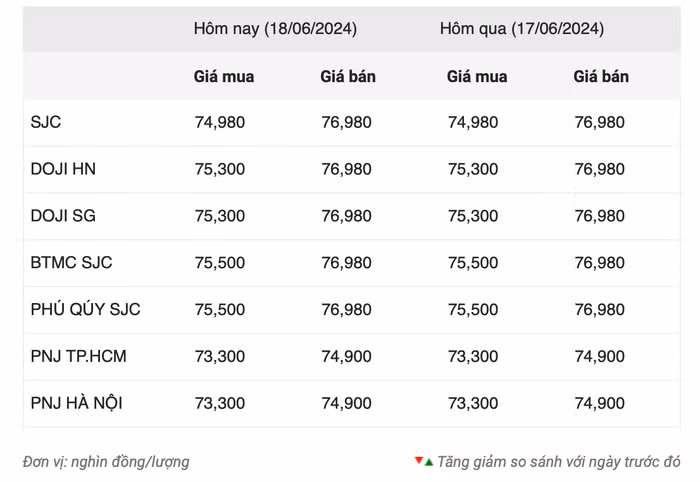Click today's sell price for DOJI HN

(x=346, y=169)
